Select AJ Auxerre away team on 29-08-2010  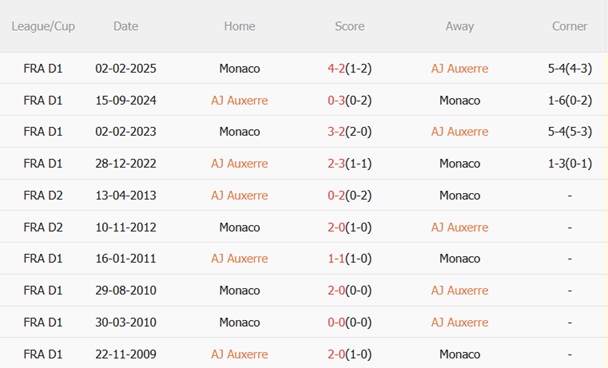tap(459, 290)
